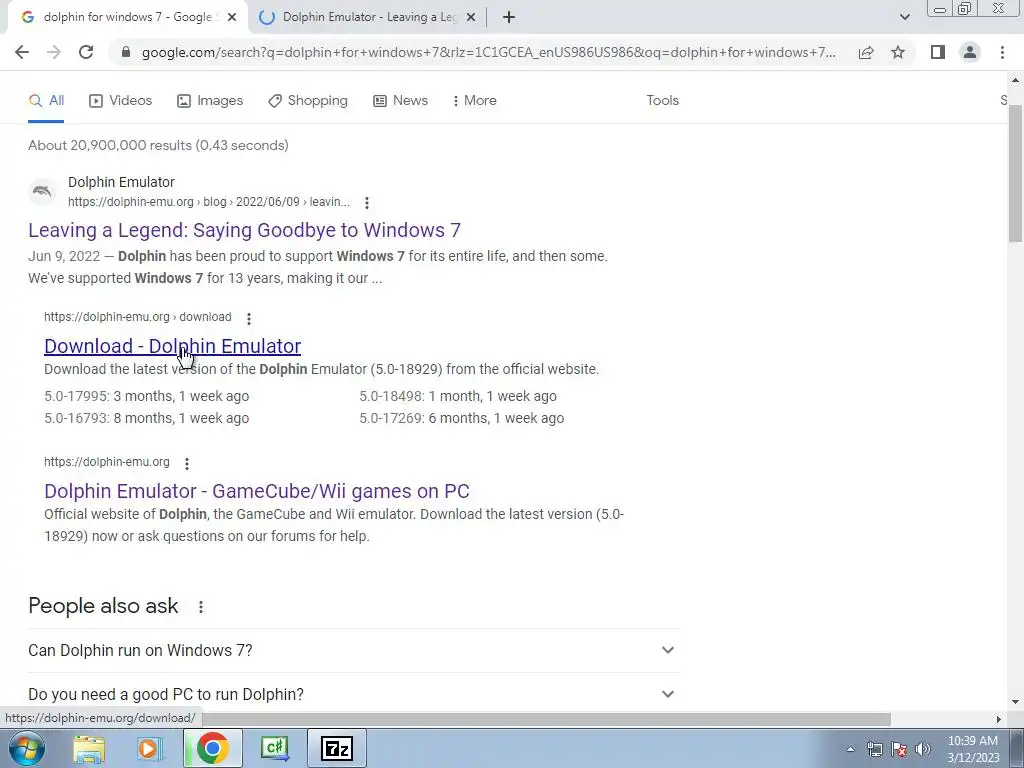Image resolution: width=1024 pixels, height=768 pixels.
Task: Open the 'People also ask' options menu
Action: click(x=201, y=607)
